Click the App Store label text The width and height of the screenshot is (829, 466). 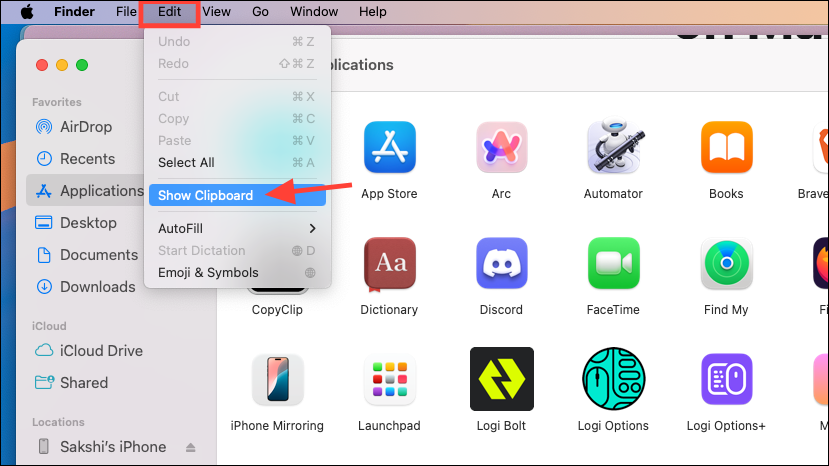389,194
